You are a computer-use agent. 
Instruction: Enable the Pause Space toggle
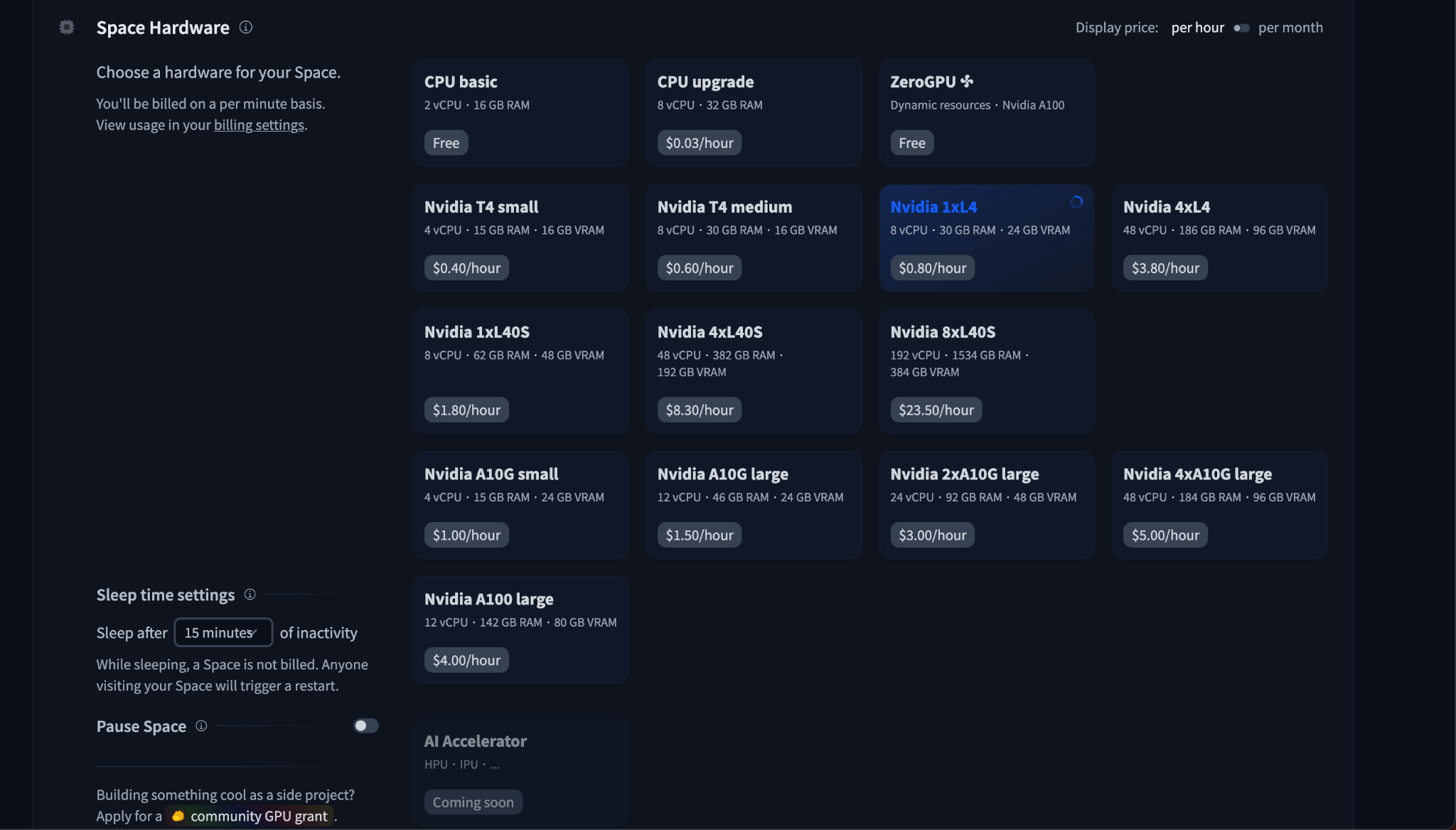pos(366,725)
